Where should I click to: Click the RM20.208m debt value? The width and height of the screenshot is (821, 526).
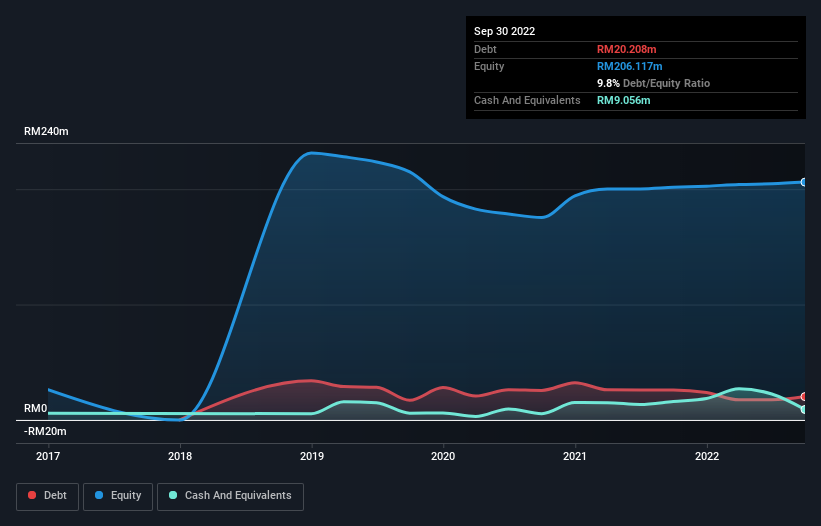[626, 49]
